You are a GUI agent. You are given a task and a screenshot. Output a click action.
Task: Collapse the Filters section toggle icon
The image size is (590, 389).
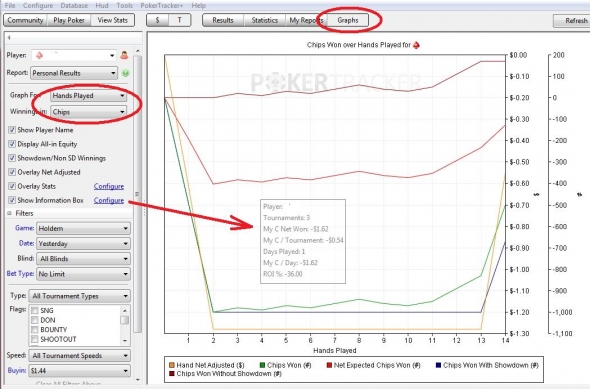coord(9,213)
